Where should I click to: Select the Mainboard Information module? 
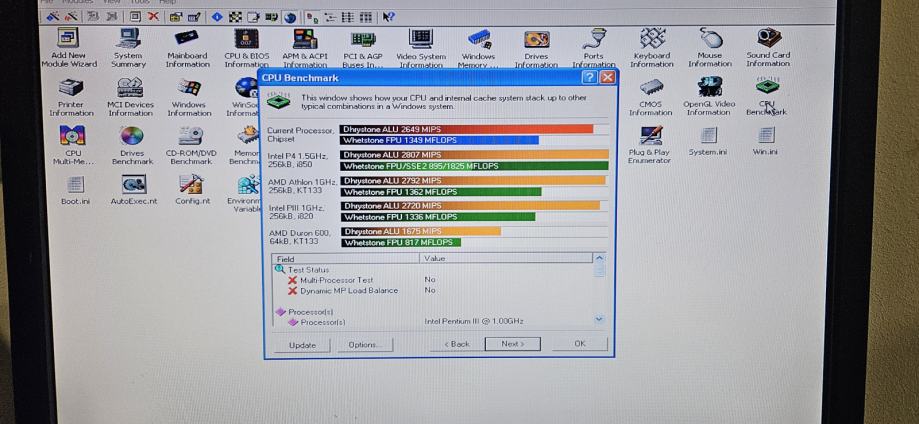click(187, 48)
